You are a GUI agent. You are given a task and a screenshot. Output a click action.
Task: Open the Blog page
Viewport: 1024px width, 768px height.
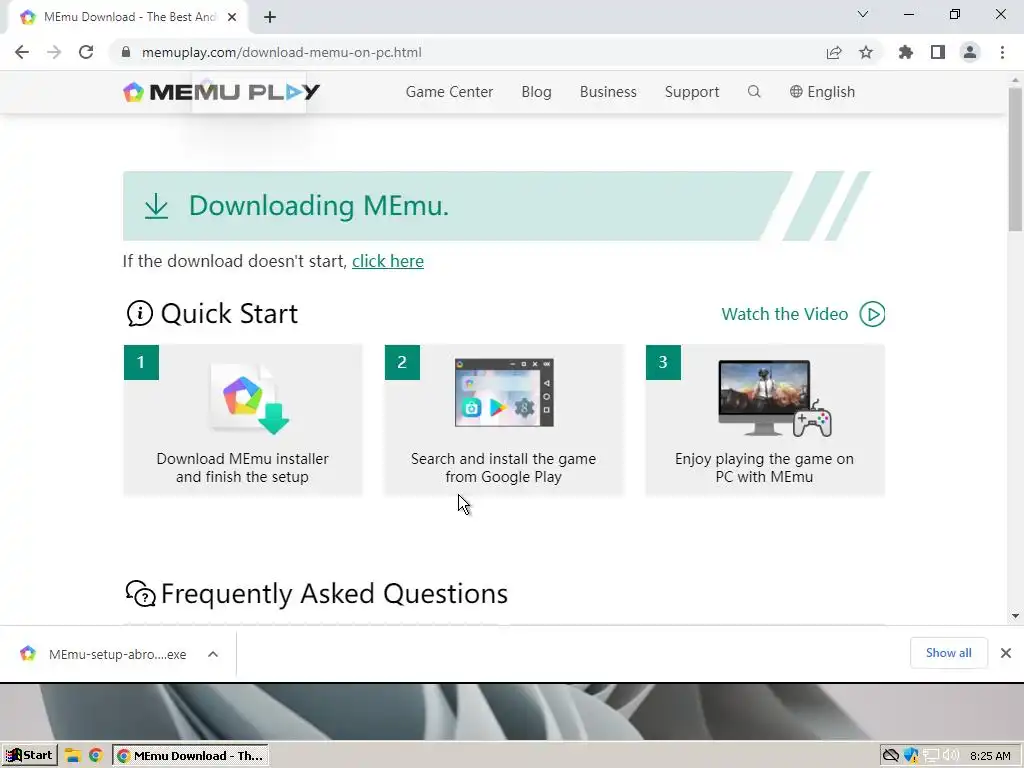tap(536, 92)
